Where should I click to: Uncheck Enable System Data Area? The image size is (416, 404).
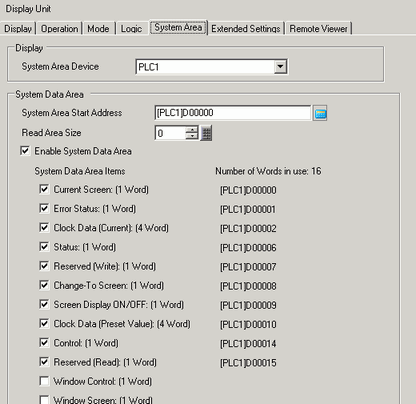tap(25, 151)
